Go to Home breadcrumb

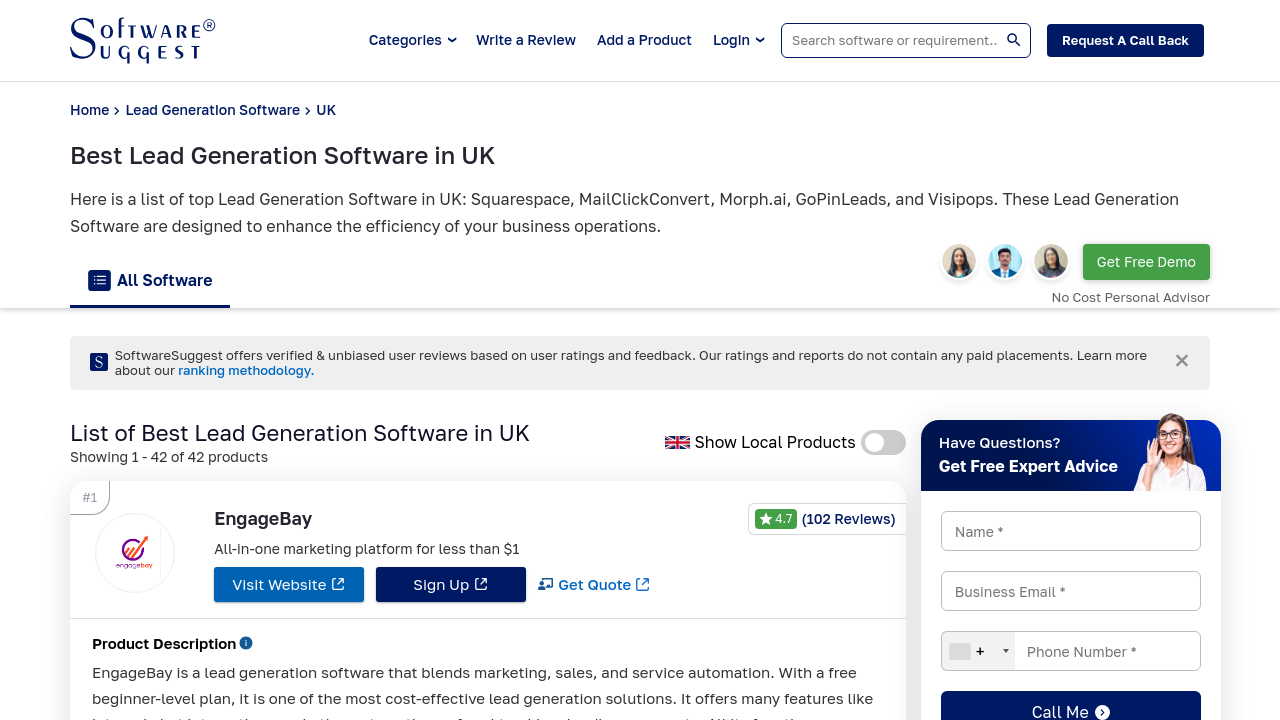click(89, 110)
